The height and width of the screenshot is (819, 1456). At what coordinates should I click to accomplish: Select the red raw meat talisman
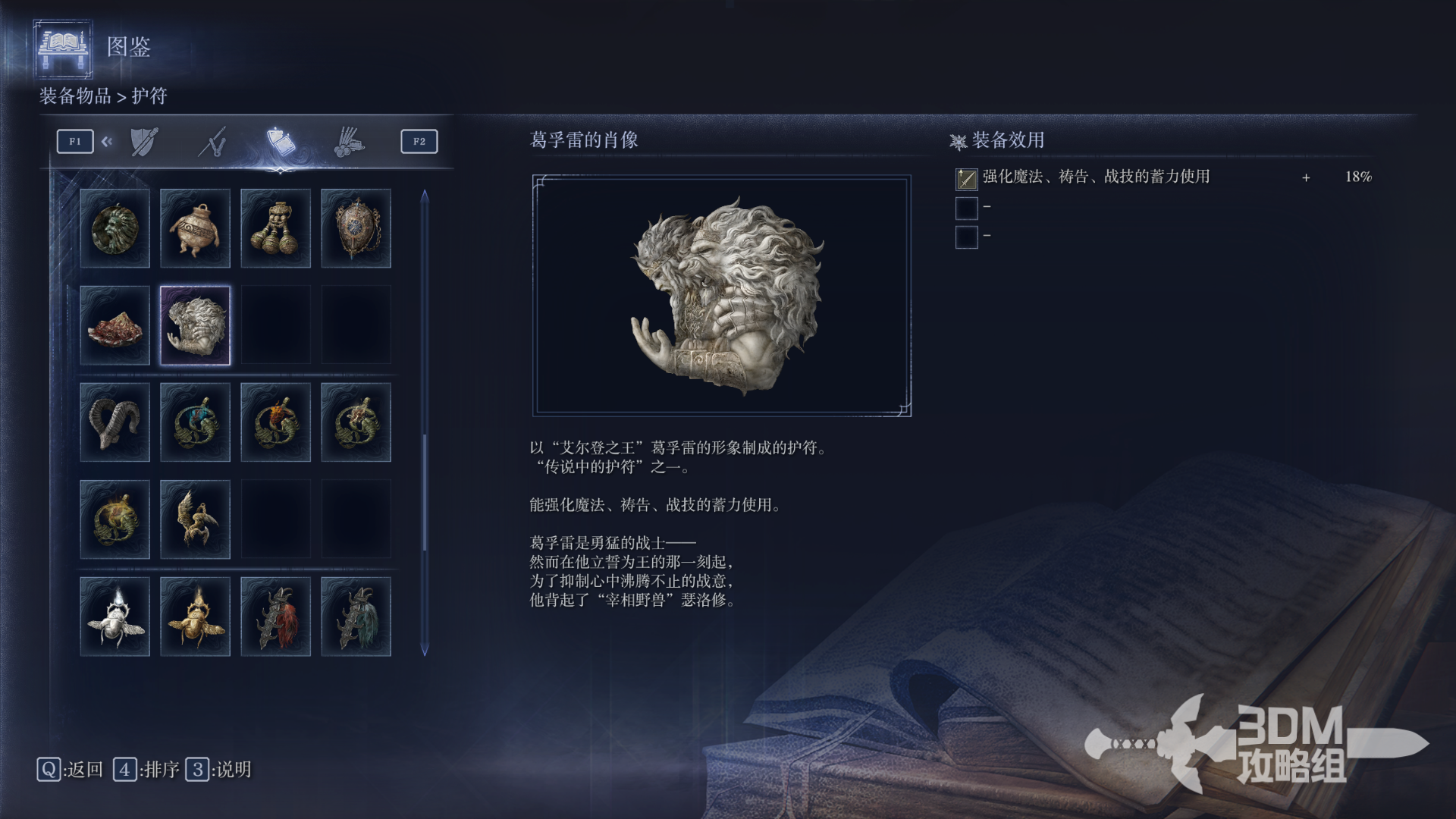pos(115,325)
